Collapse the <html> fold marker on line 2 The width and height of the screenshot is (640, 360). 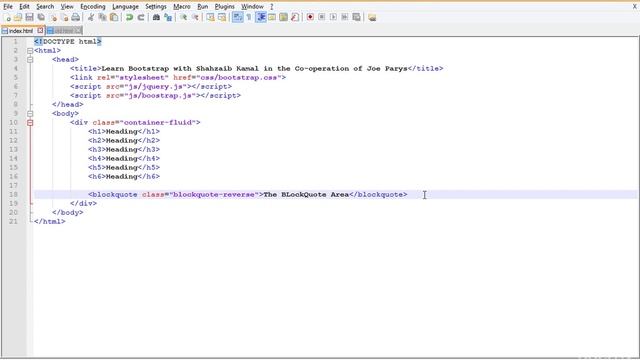[x=30, y=51]
